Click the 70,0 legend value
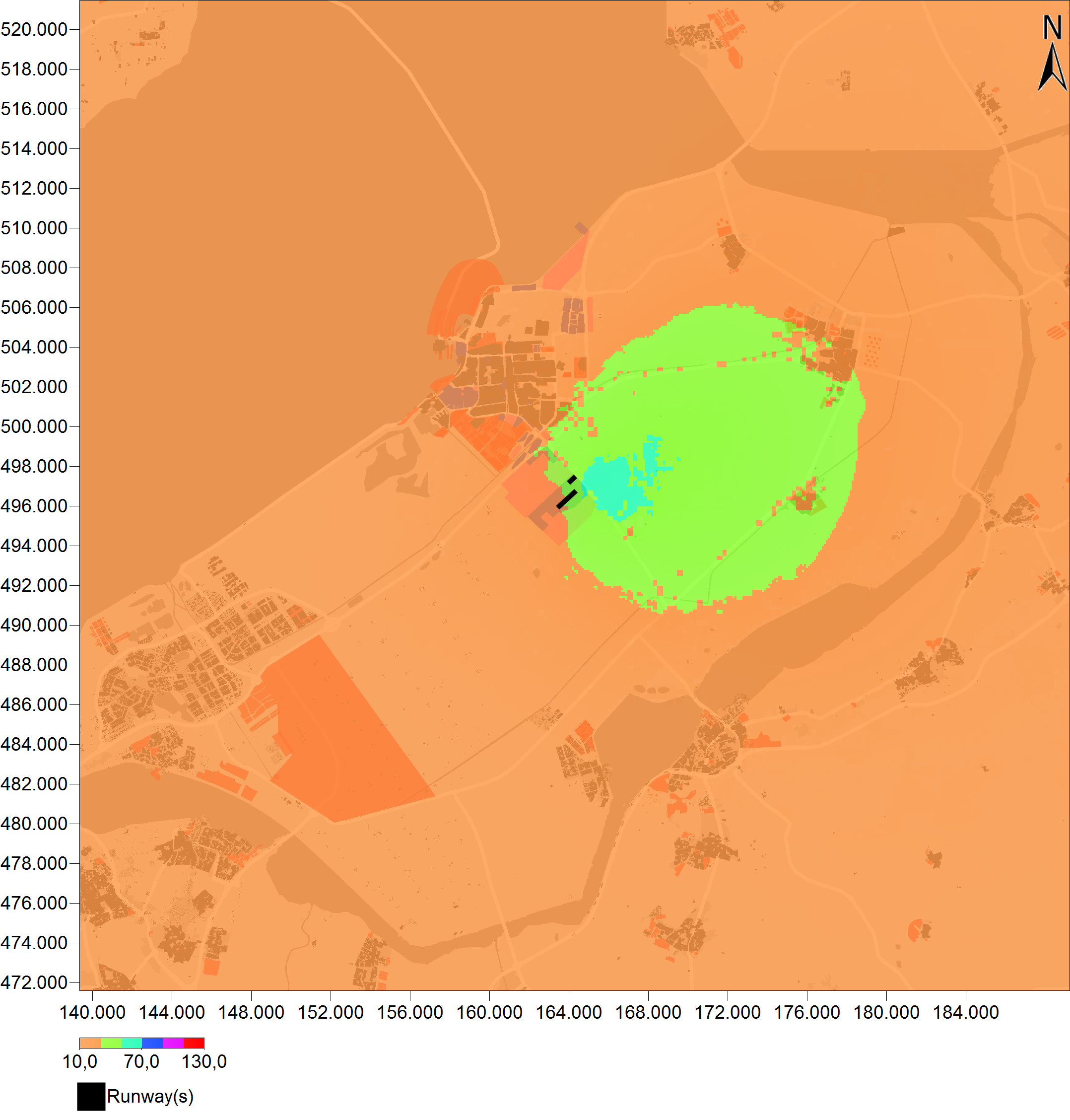This screenshot has height=1120, width=1070. coord(141,1062)
